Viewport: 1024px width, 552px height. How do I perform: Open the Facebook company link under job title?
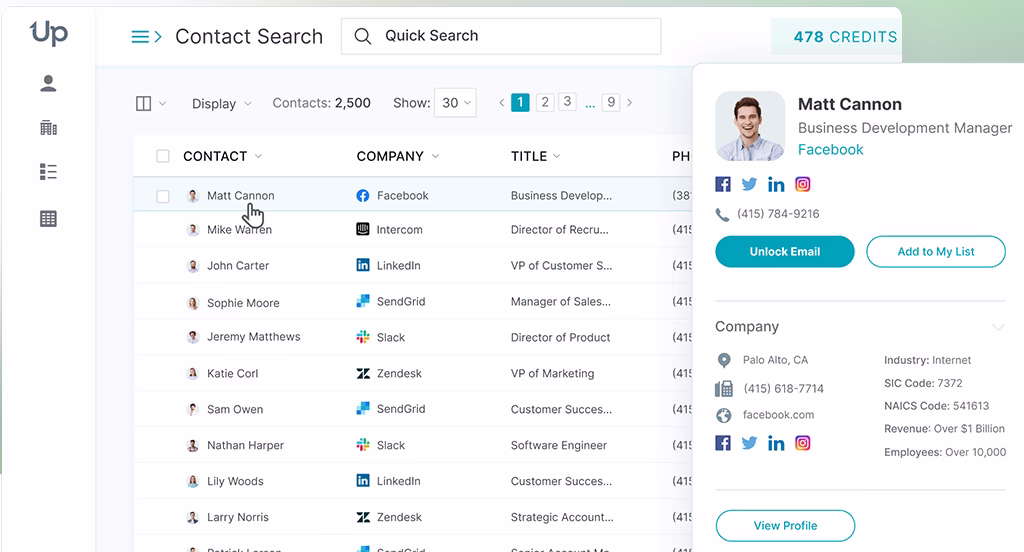tap(830, 150)
